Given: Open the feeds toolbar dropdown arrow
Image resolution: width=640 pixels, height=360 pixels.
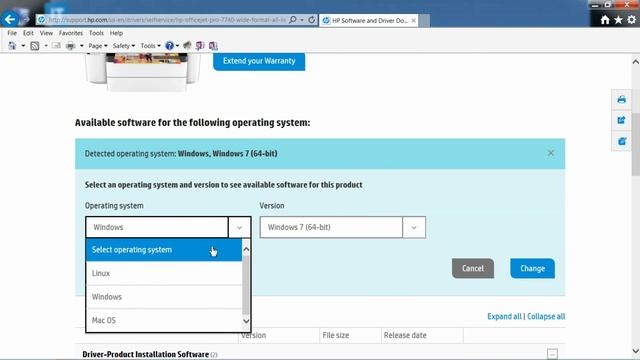Looking at the screenshot, I should [x=46, y=46].
